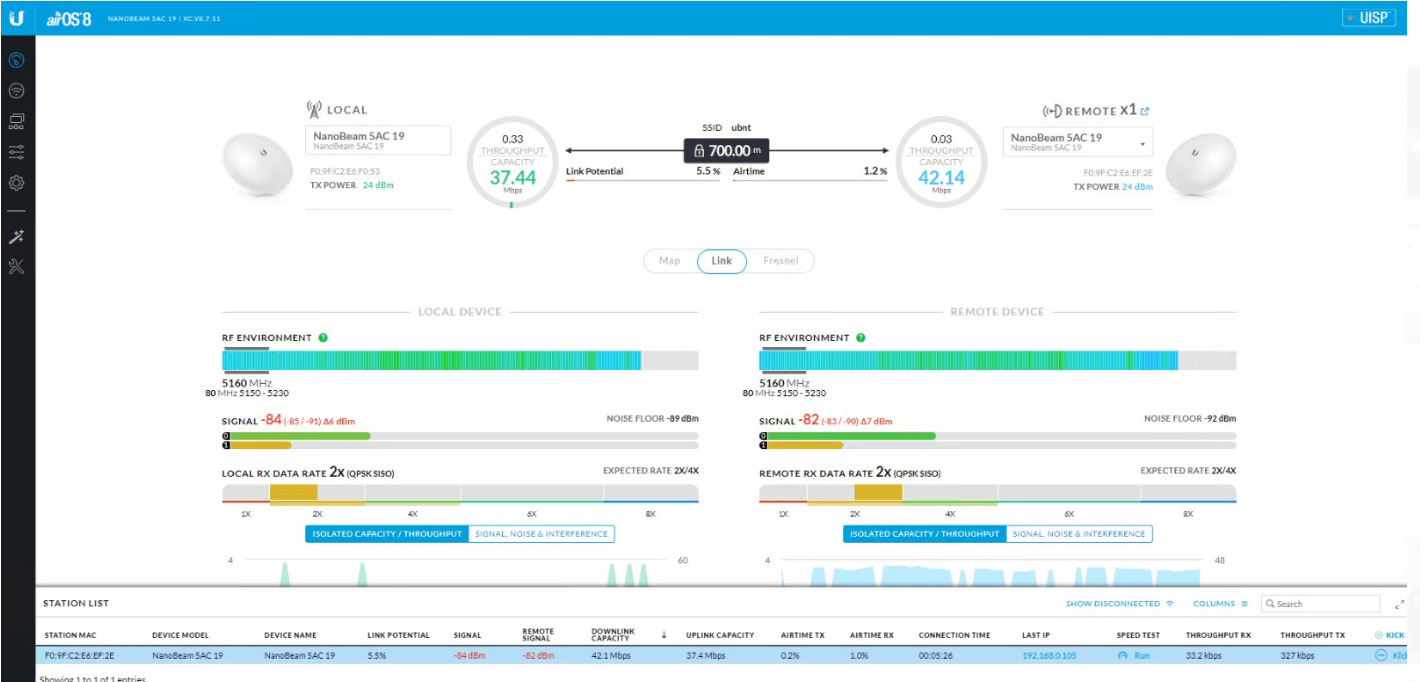This screenshot has width=1420, height=682.
Task: Sort by Downlink Capacity column arrow
Action: 664,635
